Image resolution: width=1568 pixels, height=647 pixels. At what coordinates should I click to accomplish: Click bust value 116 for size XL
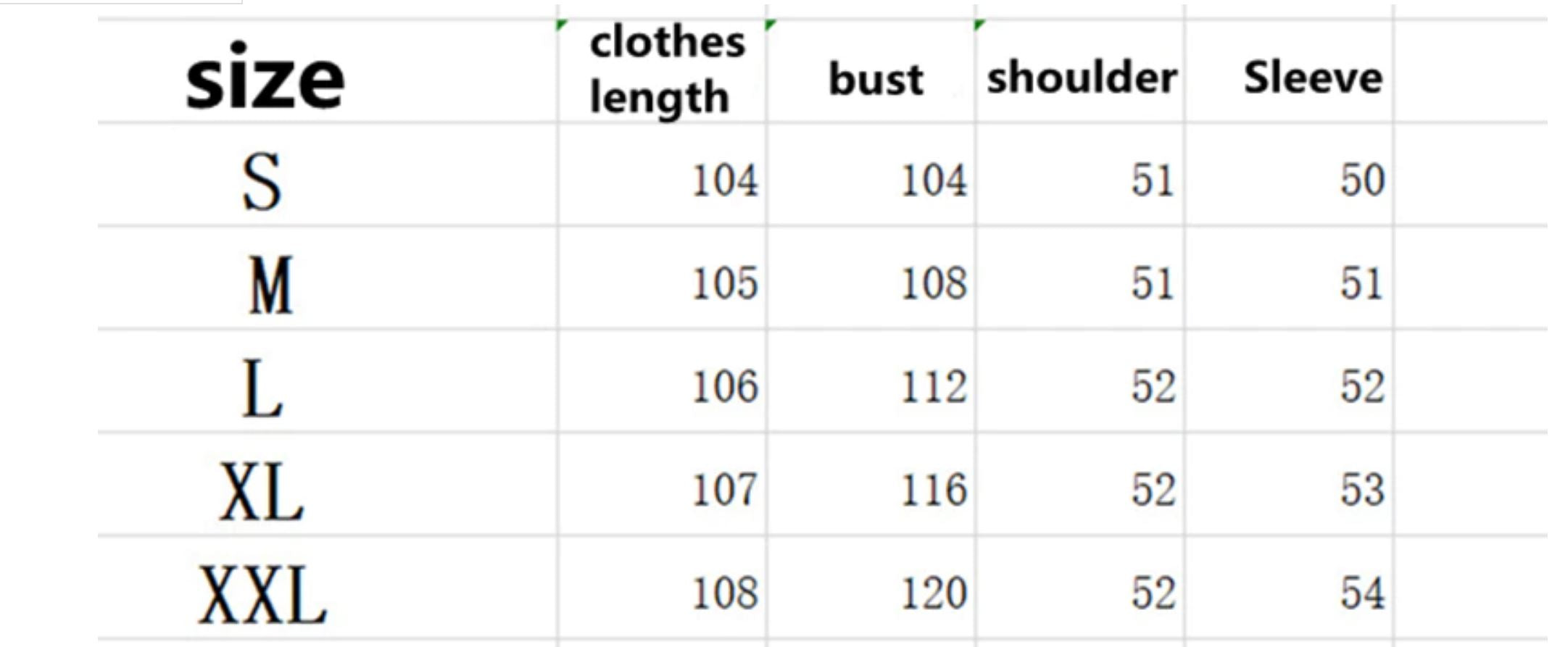[x=933, y=489]
